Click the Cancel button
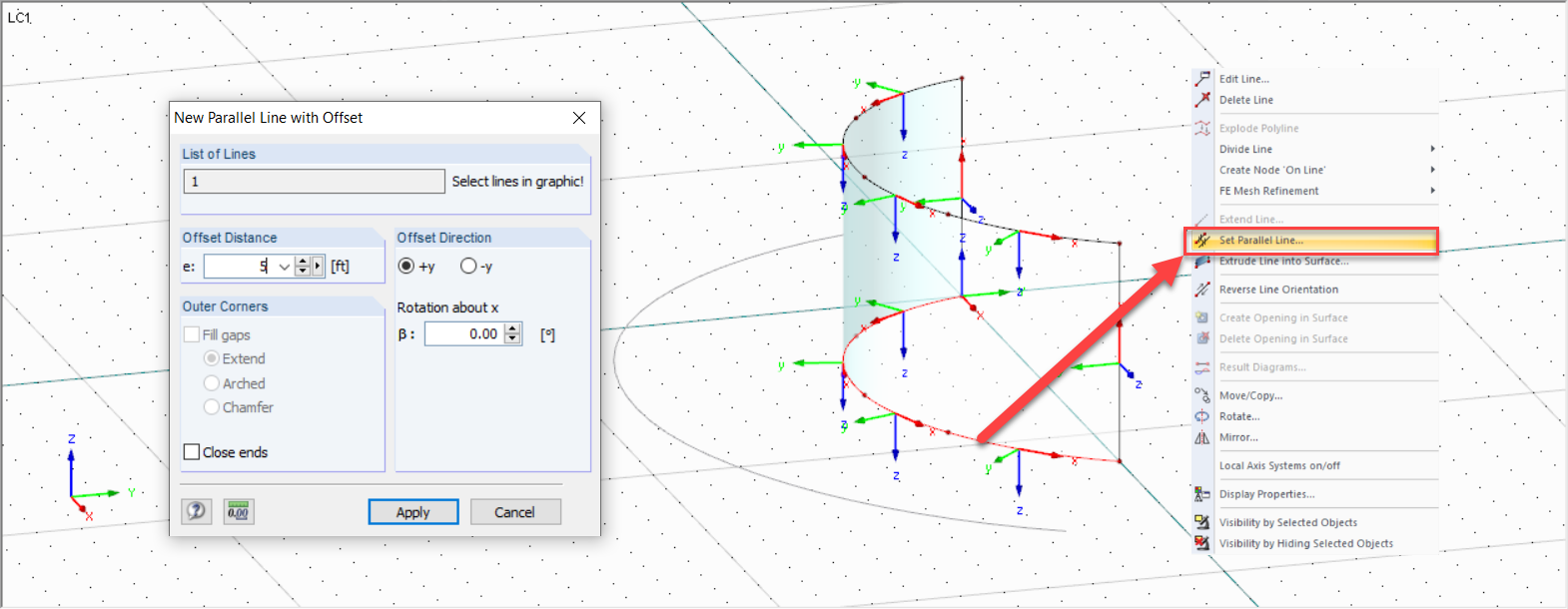The image size is (1568, 609). [515, 512]
